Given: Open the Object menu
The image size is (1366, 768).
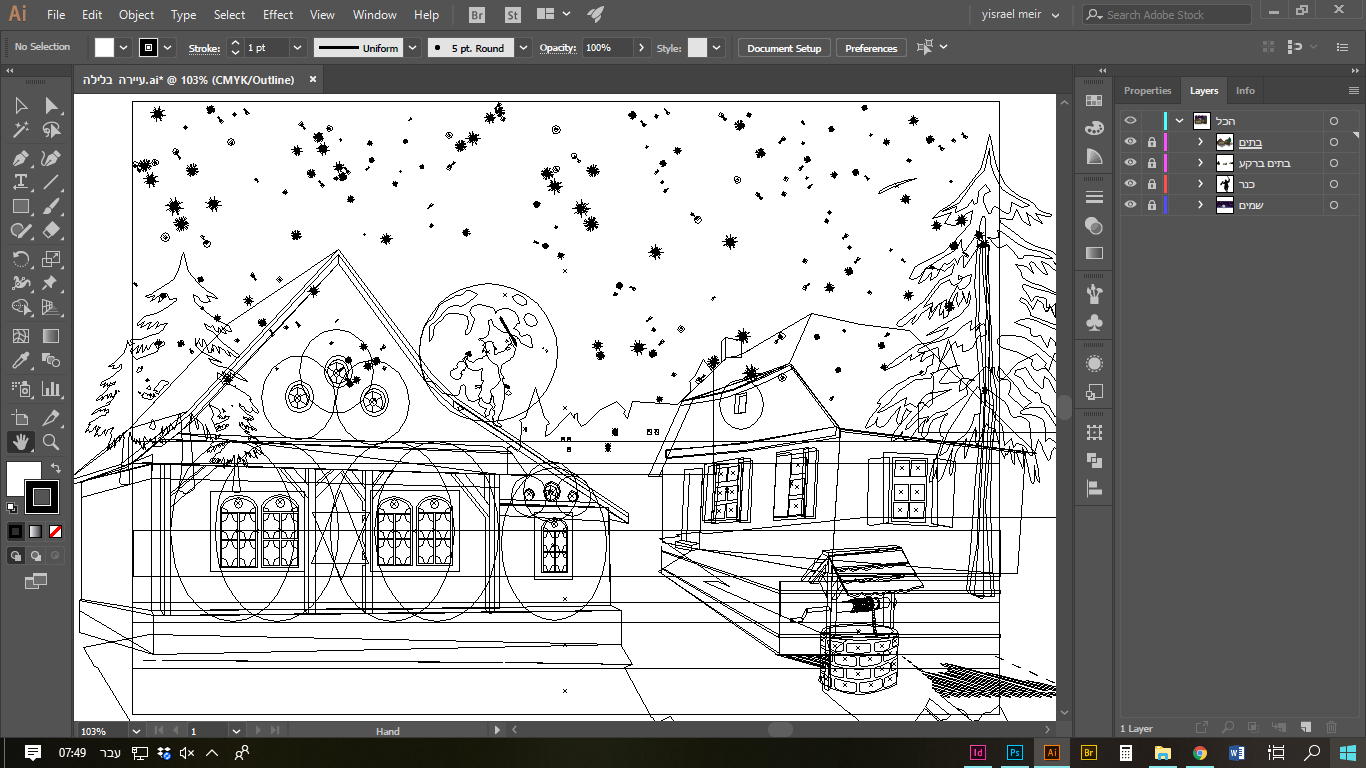Looking at the screenshot, I should pos(136,15).
